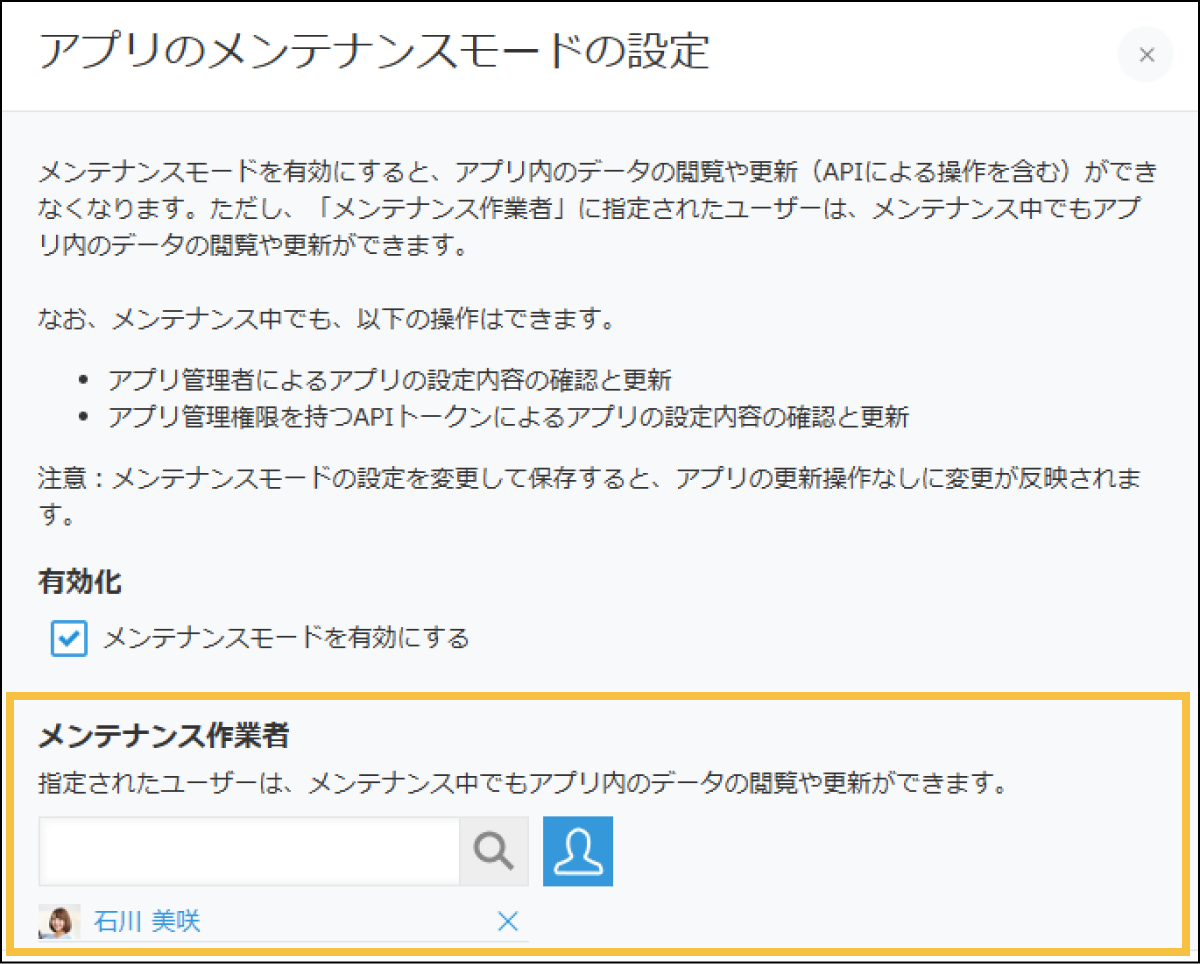The height and width of the screenshot is (964, 1200).
Task: Toggle the メンテナンスモードを有効にする checkbox
Action: click(69, 639)
